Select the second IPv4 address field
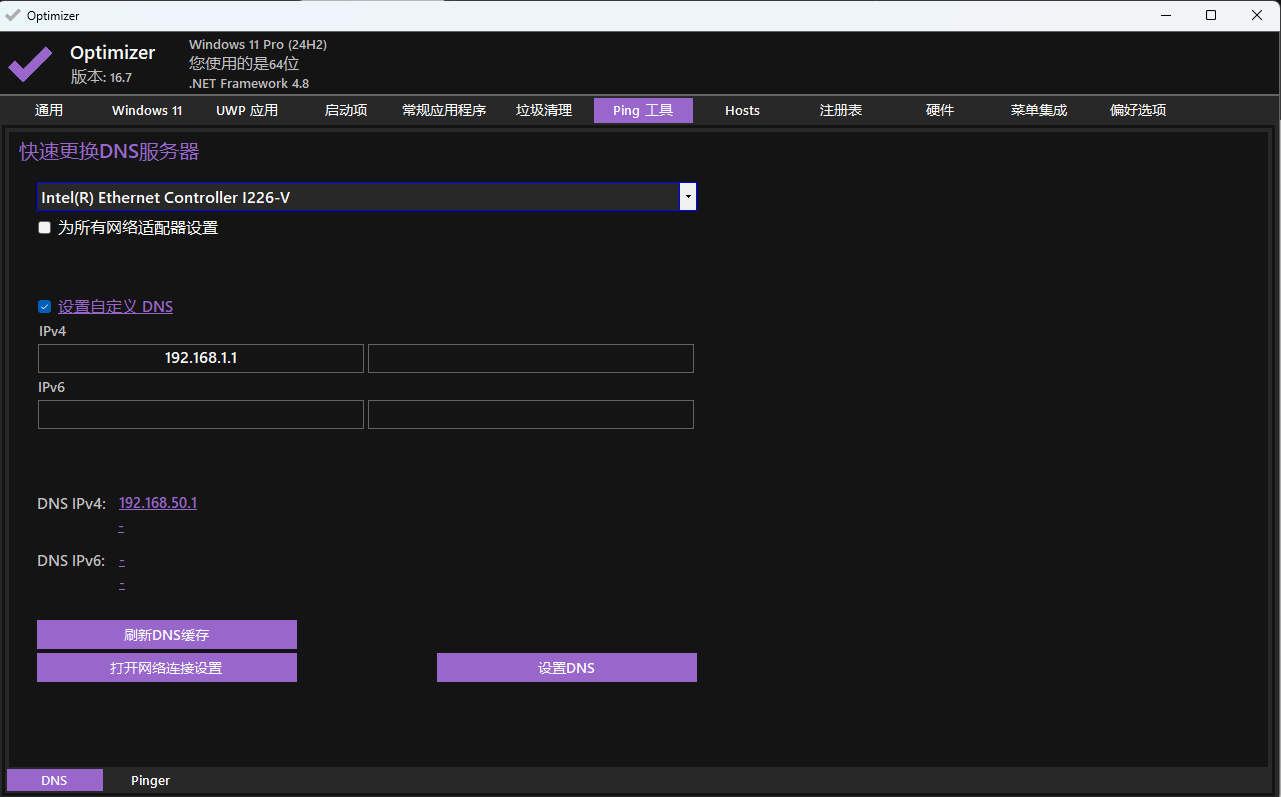 530,358
